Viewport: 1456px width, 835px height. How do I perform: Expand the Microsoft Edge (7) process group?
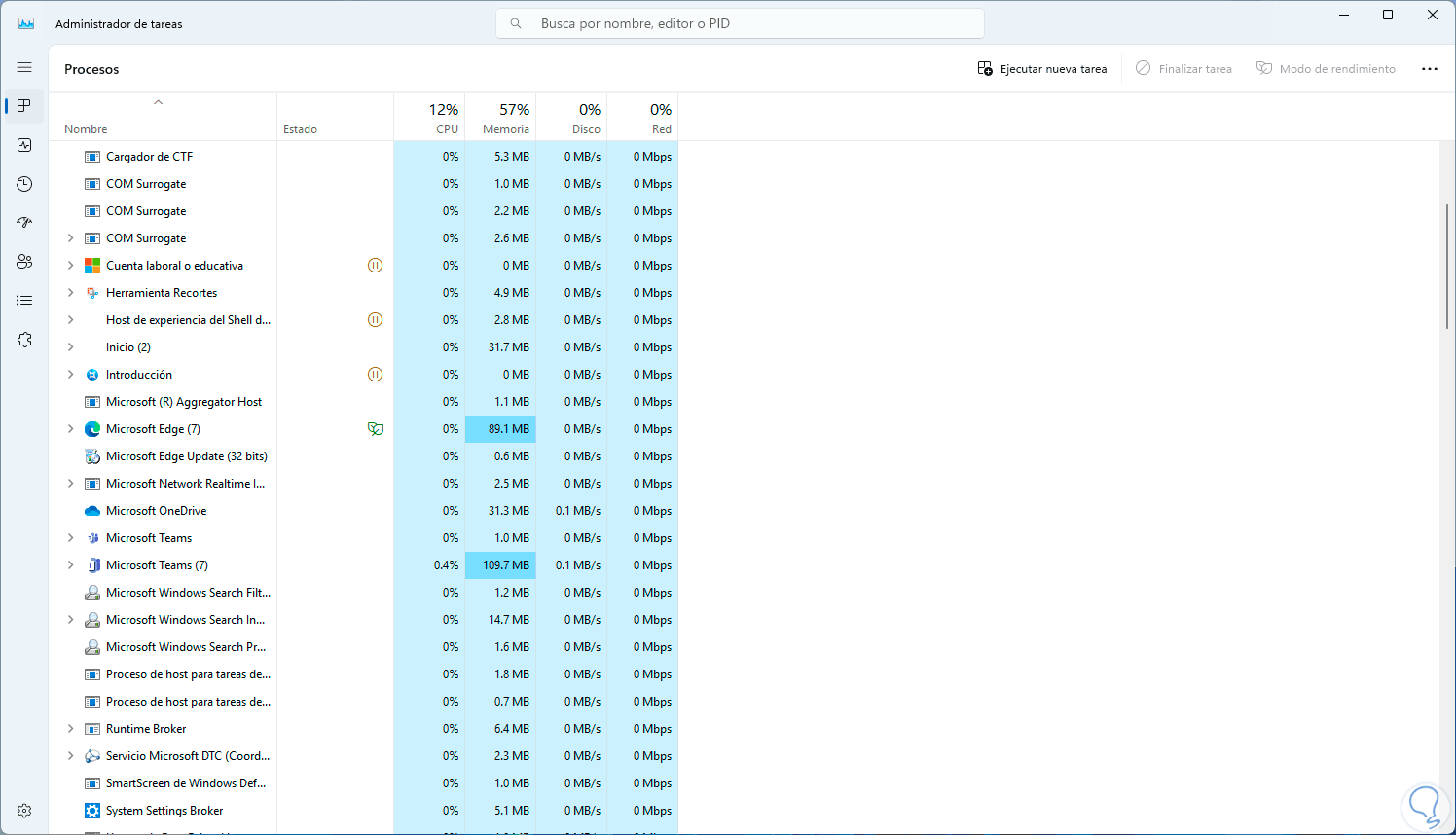[70, 429]
